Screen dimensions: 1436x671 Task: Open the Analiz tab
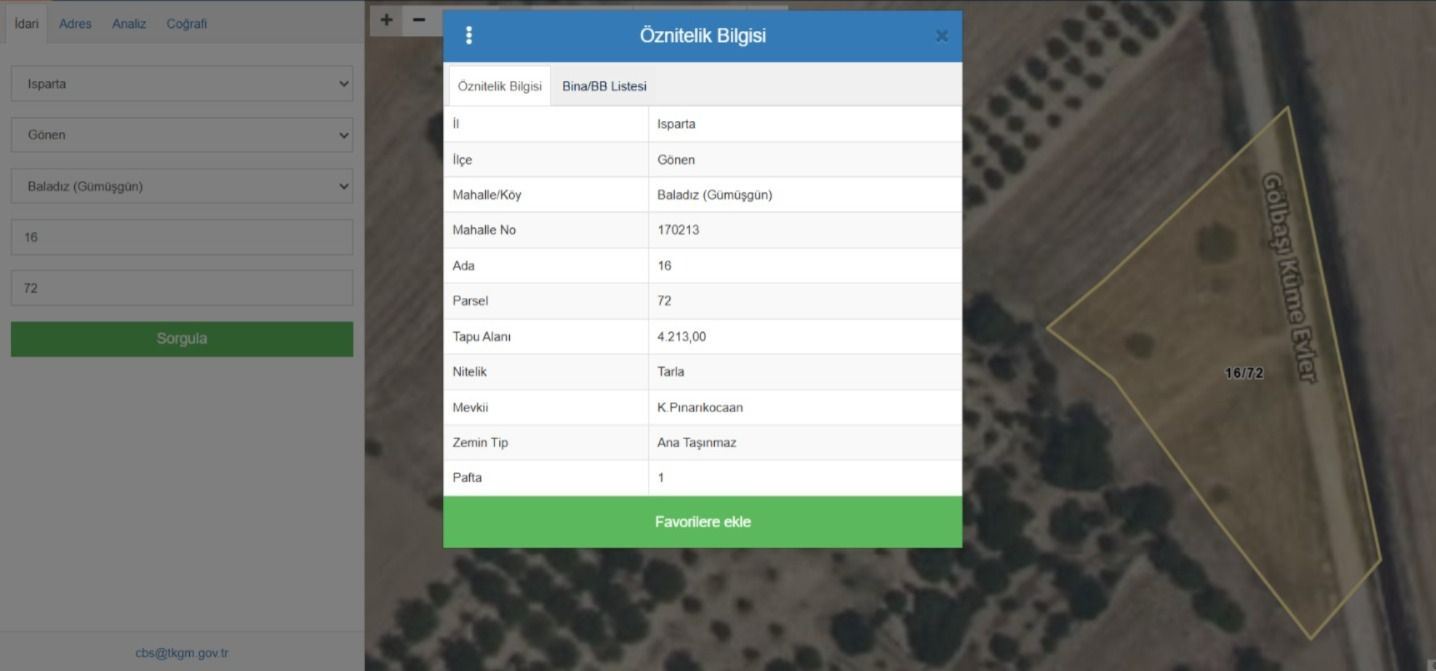pyautogui.click(x=130, y=23)
